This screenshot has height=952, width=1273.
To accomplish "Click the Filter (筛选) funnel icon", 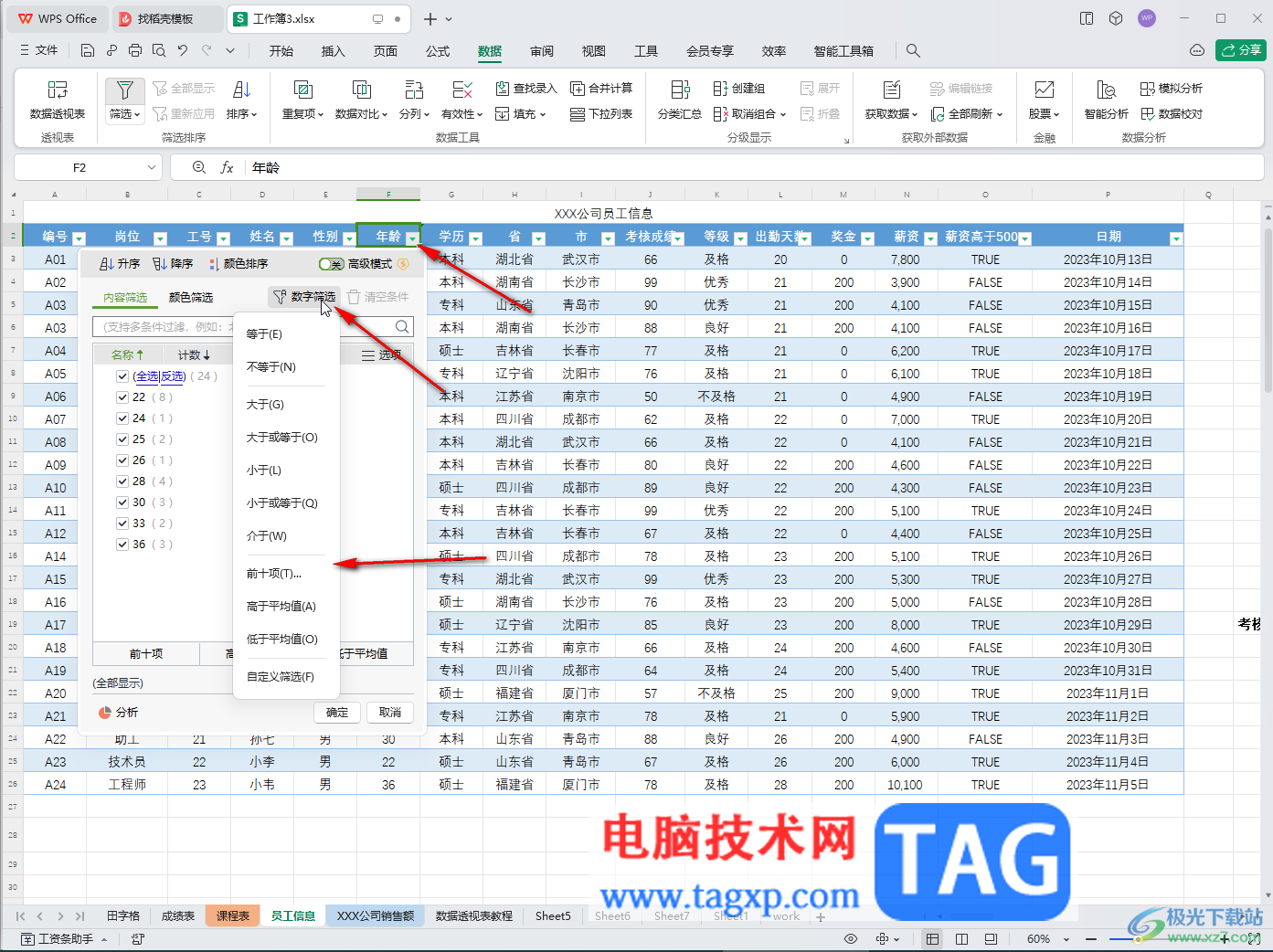I will [x=125, y=90].
